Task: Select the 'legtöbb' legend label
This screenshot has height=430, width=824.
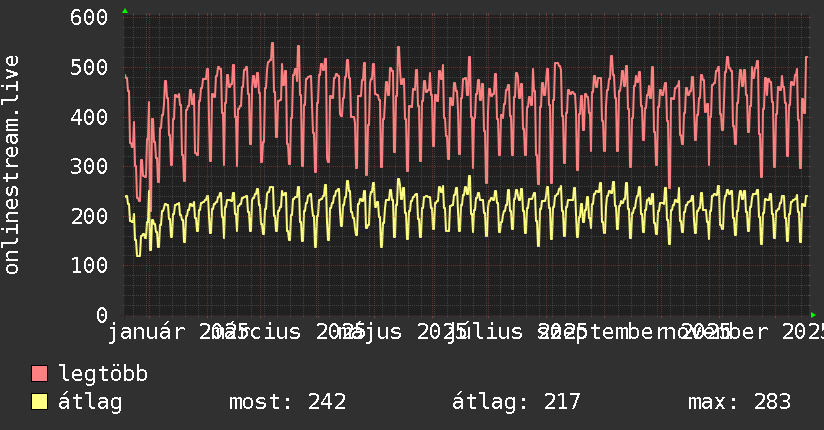Action: (x=103, y=374)
